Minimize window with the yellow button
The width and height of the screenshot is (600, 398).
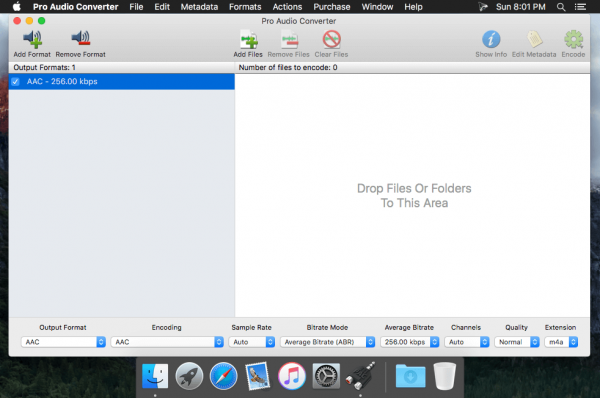coord(29,21)
